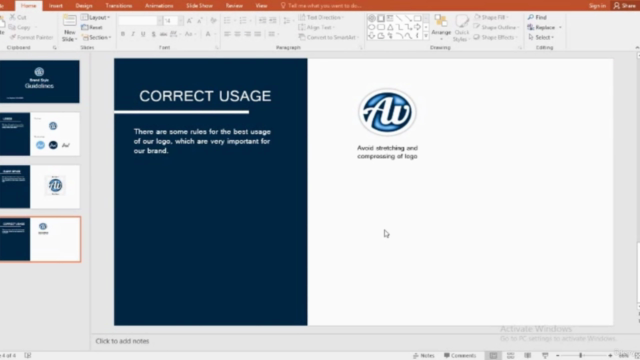This screenshot has width=640, height=360.
Task: Open the Align Text dropdown
Action: [x=317, y=27]
